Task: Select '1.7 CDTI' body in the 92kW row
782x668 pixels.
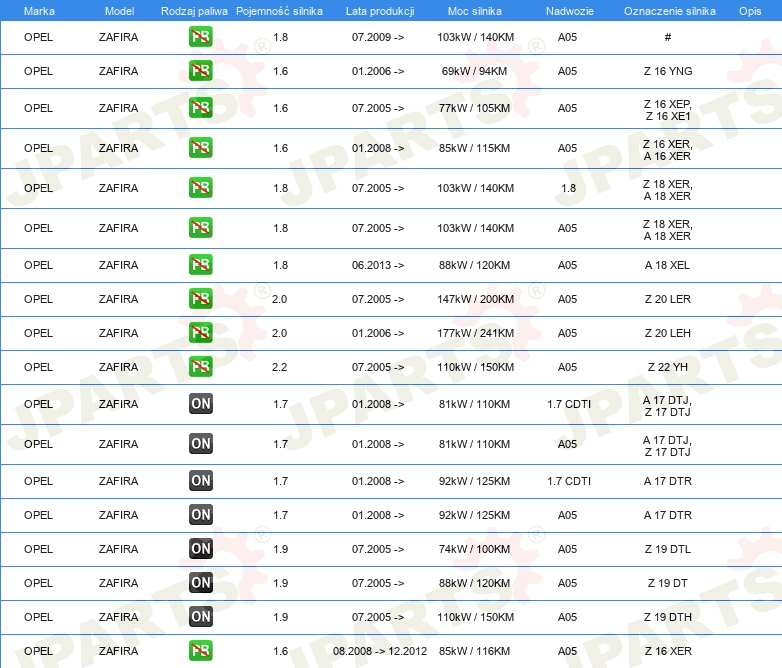Action: pyautogui.click(x=569, y=481)
